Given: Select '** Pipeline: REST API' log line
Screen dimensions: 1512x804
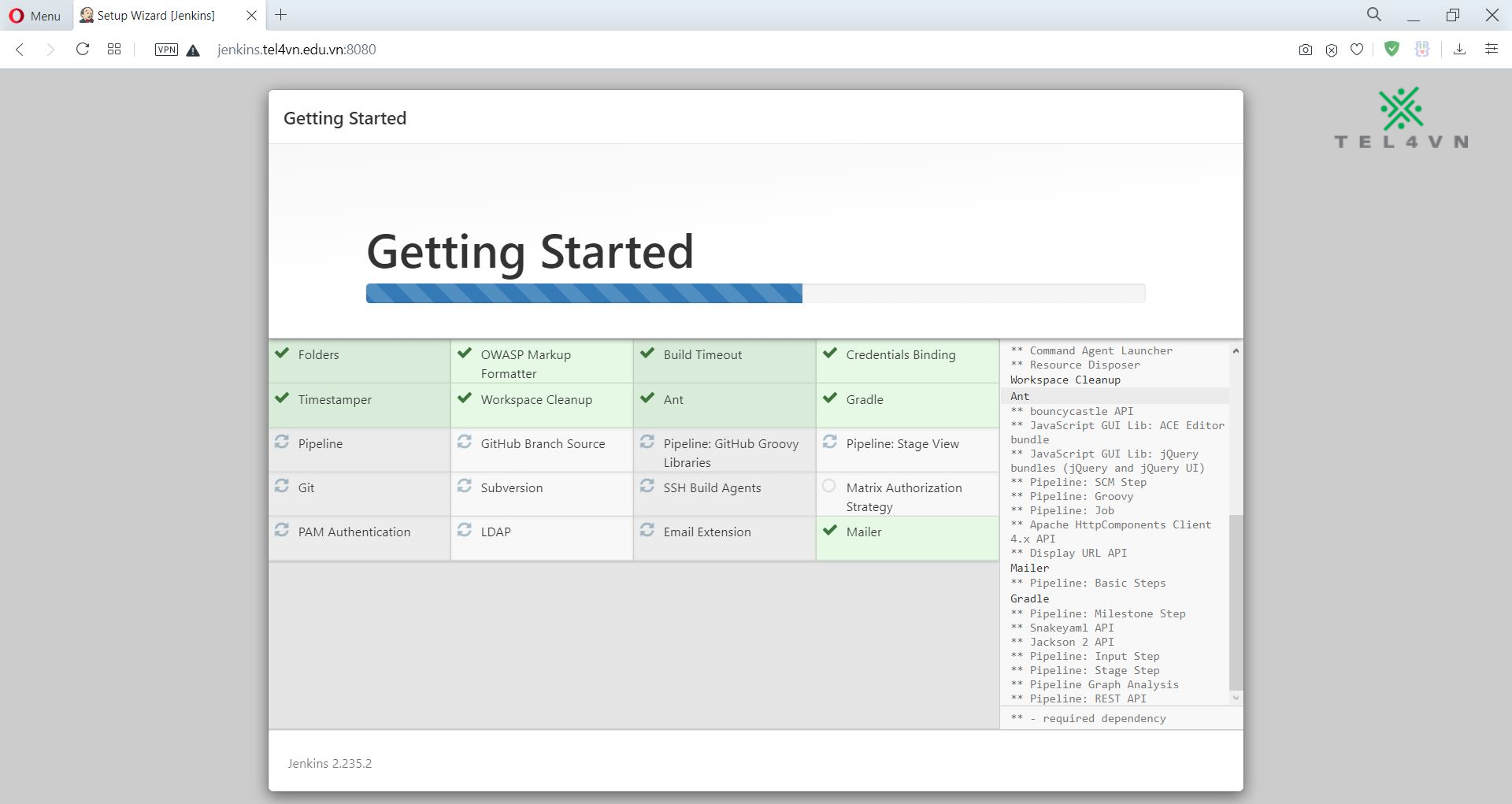Looking at the screenshot, I should coord(1078,698).
